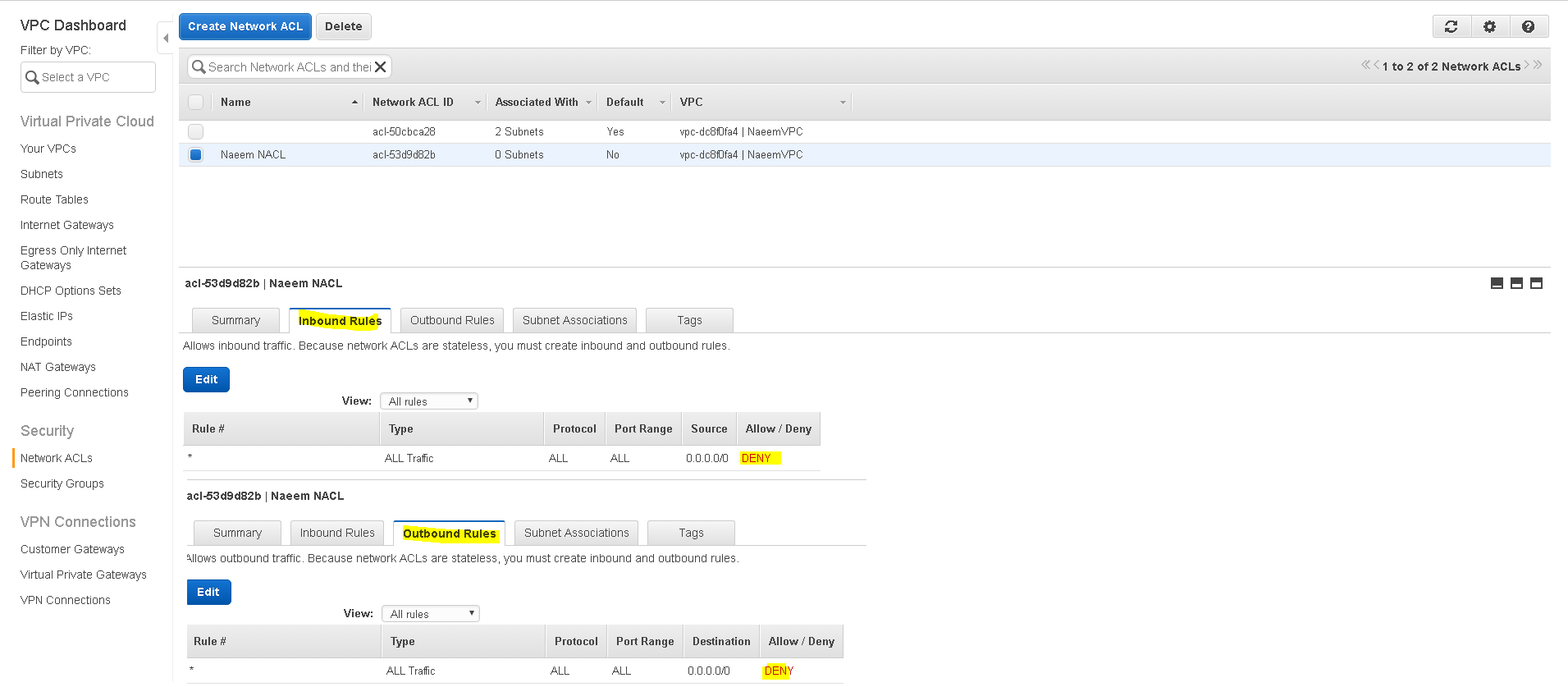The image size is (1568, 687).
Task: Go to Elastic IPs
Action: [47, 316]
